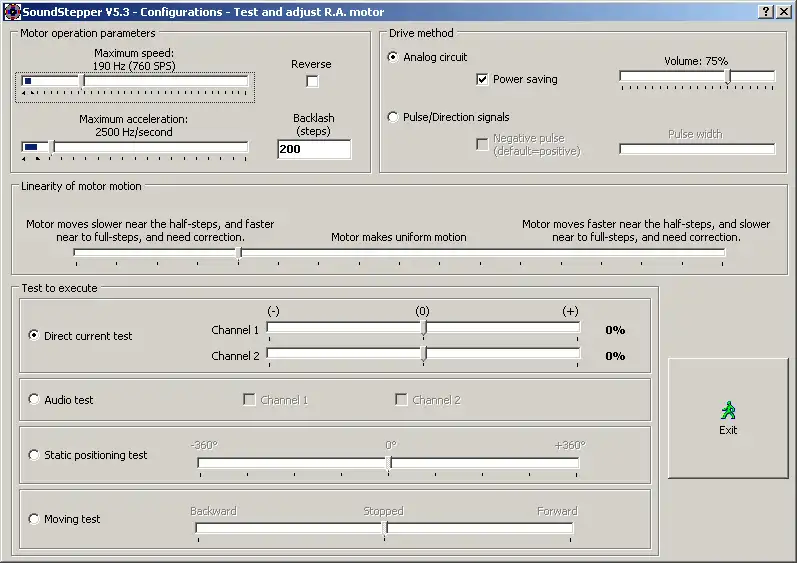Uncheck the Power saving checkbox

482,79
